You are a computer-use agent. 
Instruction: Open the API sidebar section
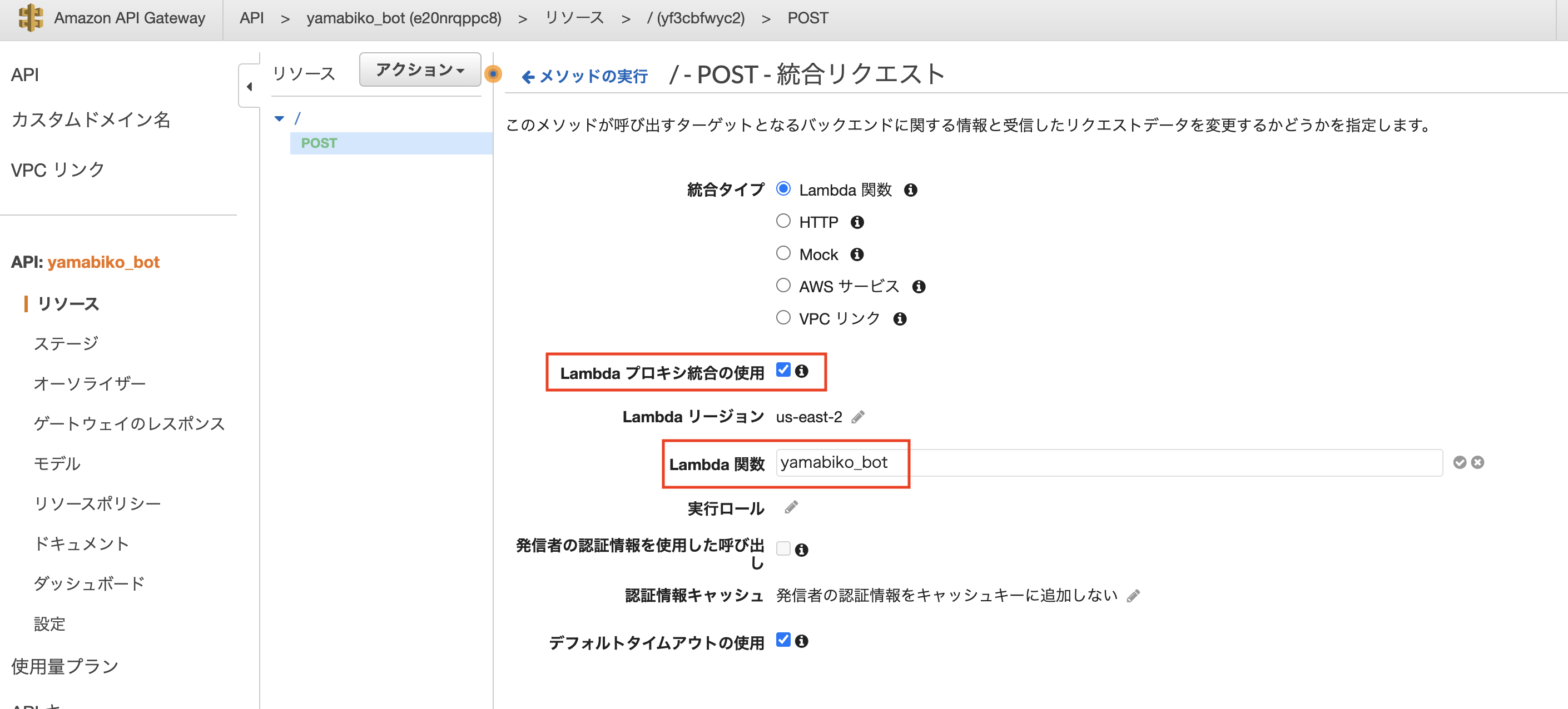(25, 75)
